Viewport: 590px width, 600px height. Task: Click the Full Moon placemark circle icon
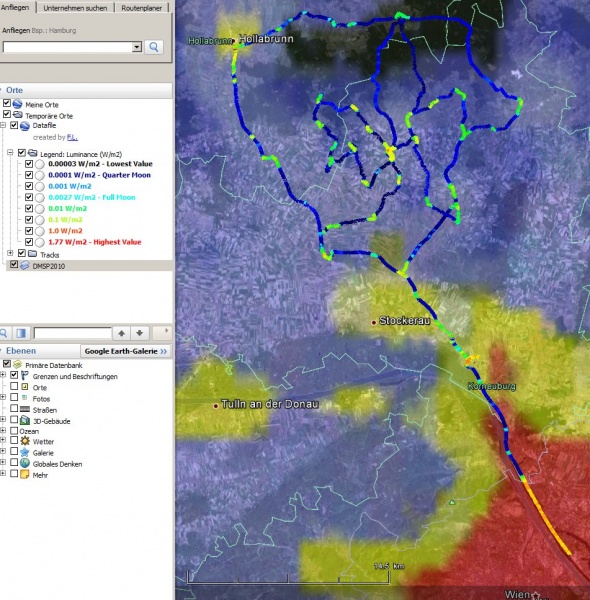click(x=40, y=198)
